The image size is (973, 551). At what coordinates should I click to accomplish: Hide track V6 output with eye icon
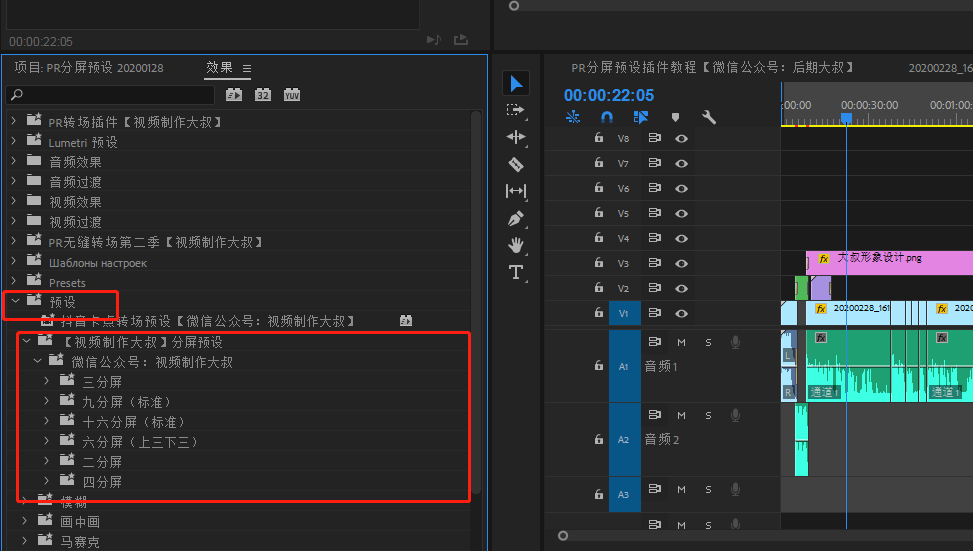pyautogui.click(x=681, y=188)
